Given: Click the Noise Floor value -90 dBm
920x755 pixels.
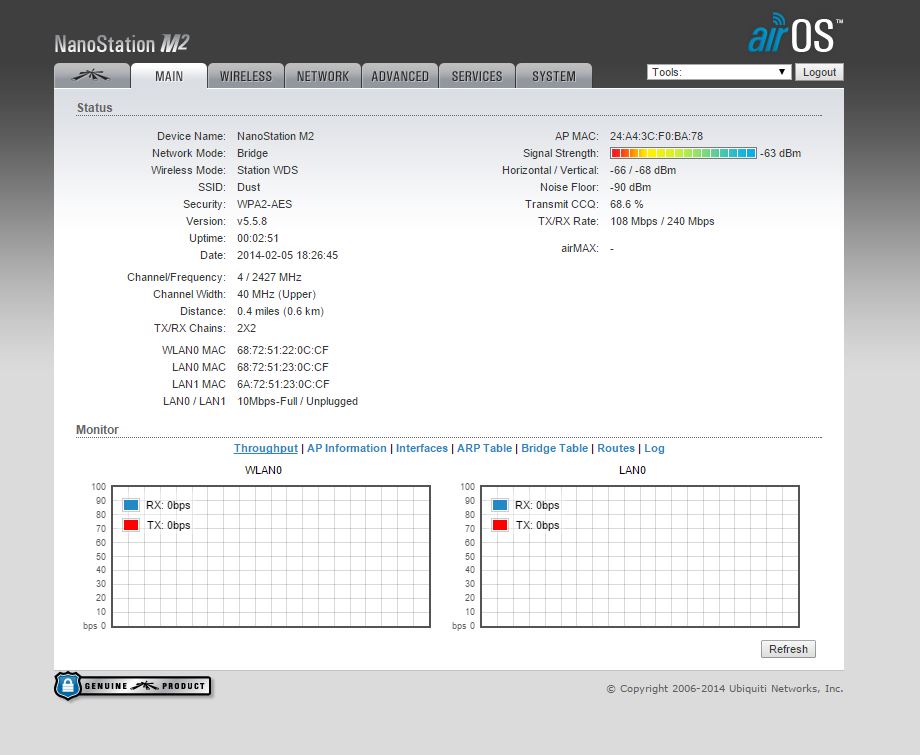Looking at the screenshot, I should tap(631, 187).
